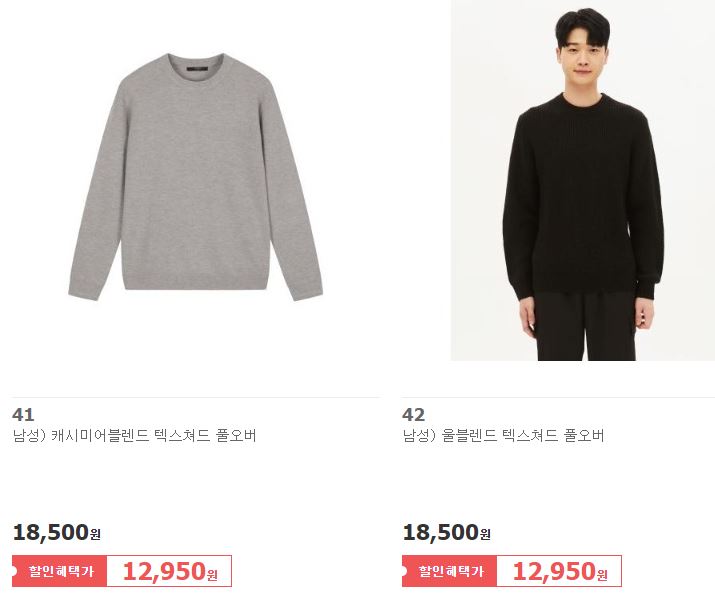Select the 12,950원 discount price of item 41
The height and width of the screenshot is (607, 715).
(170, 571)
